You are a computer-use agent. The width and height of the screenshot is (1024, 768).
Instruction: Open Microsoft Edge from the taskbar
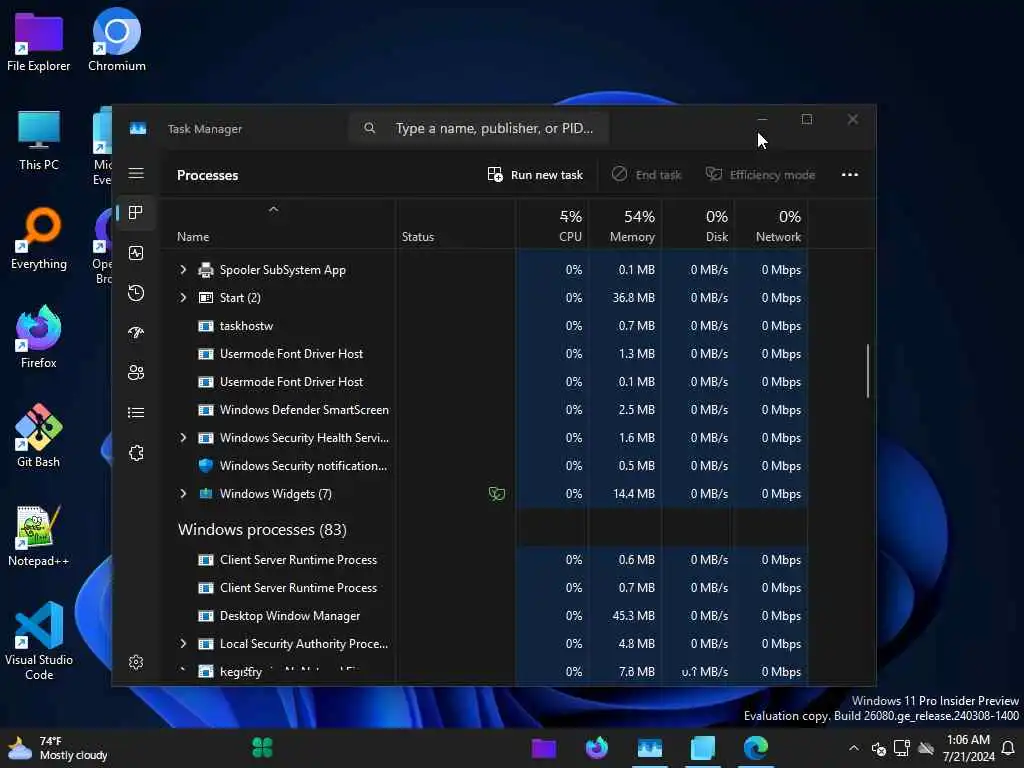pos(756,748)
